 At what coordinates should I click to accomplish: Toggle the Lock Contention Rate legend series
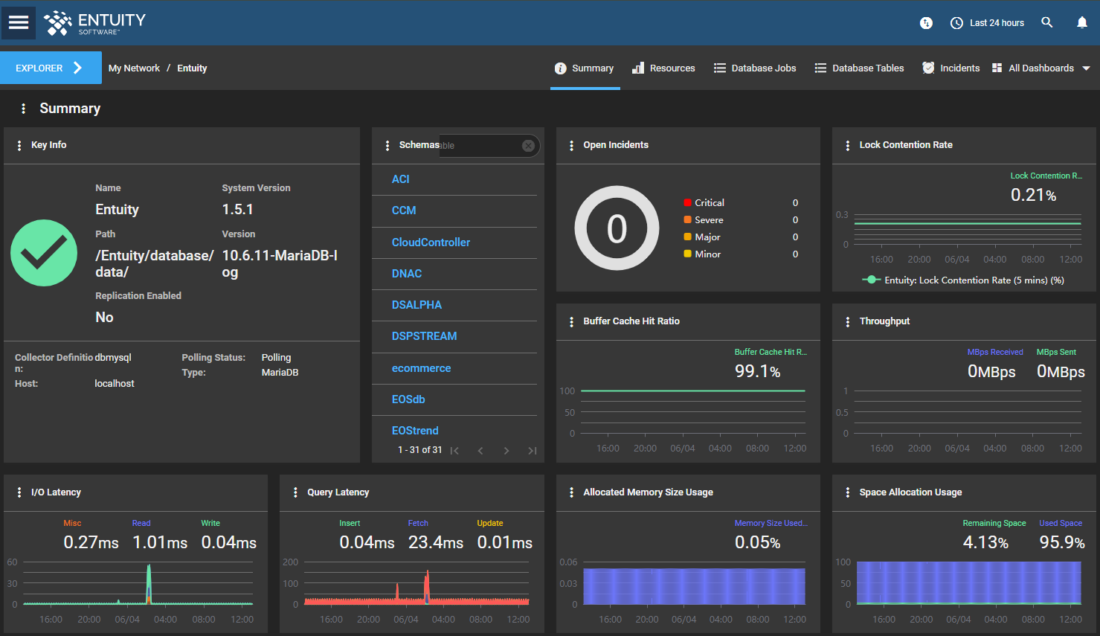coord(963,280)
